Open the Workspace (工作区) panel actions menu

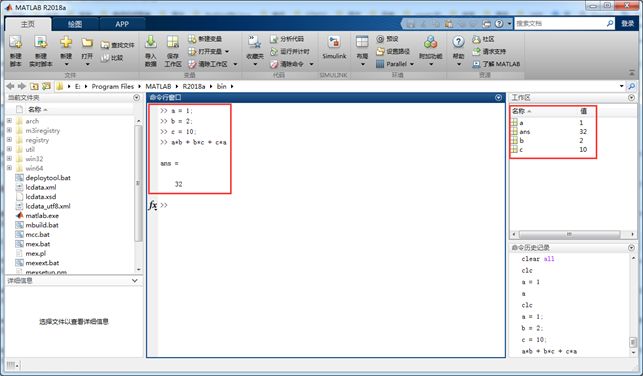tap(631, 98)
